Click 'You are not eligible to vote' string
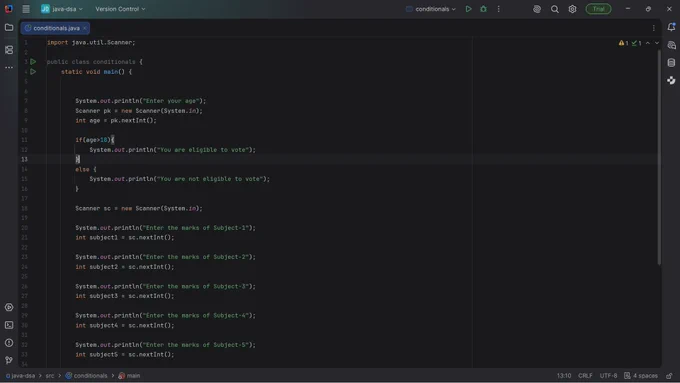 (210, 179)
